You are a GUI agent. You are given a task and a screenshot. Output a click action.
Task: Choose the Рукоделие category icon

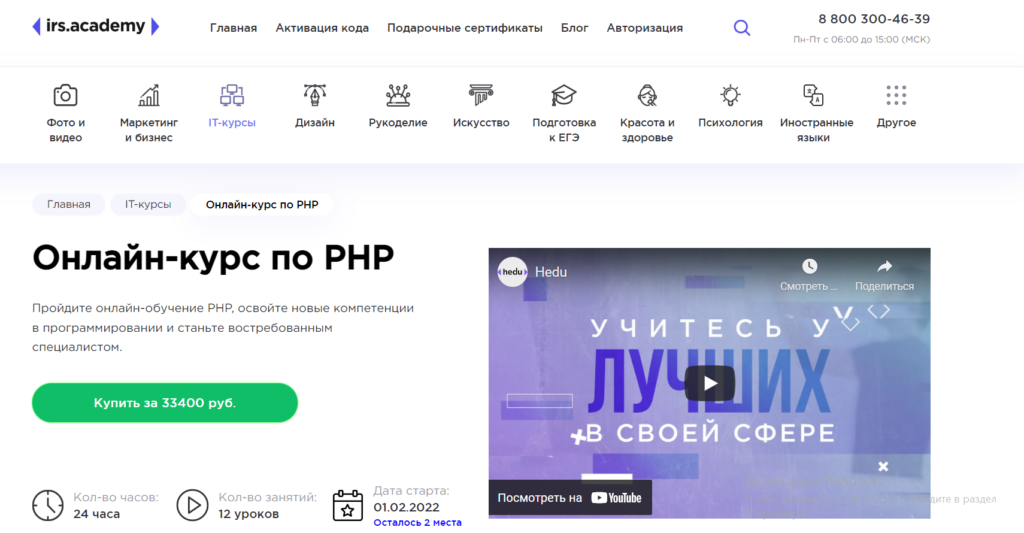tap(398, 95)
